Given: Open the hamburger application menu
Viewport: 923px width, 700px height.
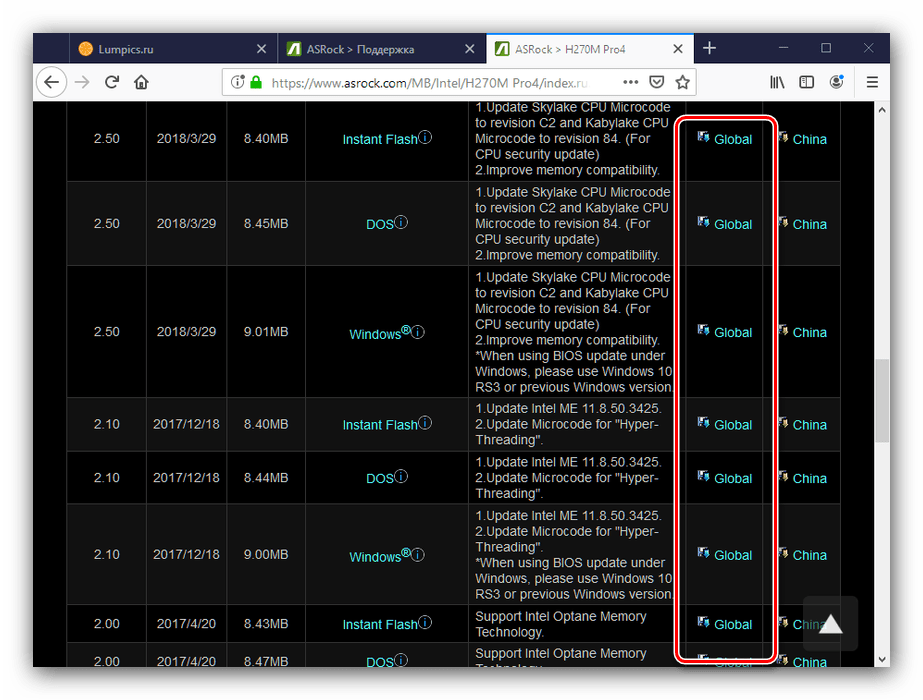Looking at the screenshot, I should tap(872, 82).
